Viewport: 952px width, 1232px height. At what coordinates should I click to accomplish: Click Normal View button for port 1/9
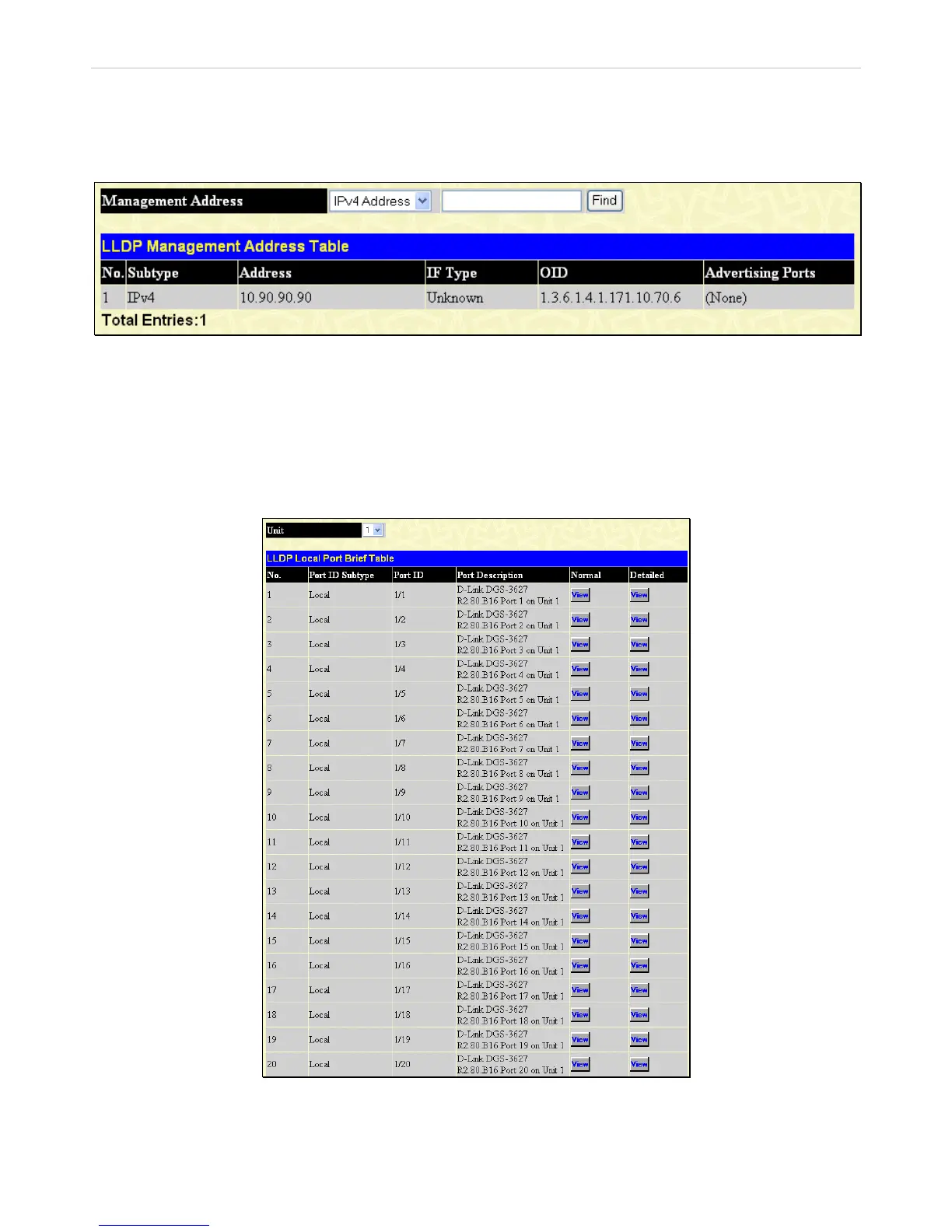(580, 793)
